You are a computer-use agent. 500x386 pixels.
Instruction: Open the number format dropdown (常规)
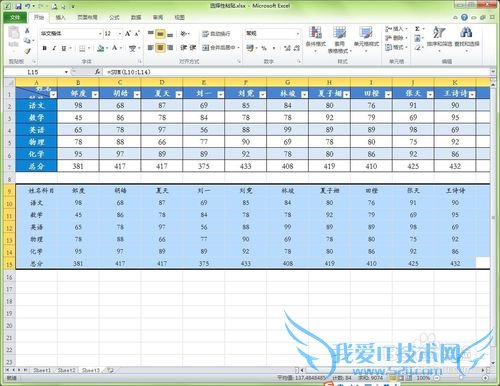[298, 34]
